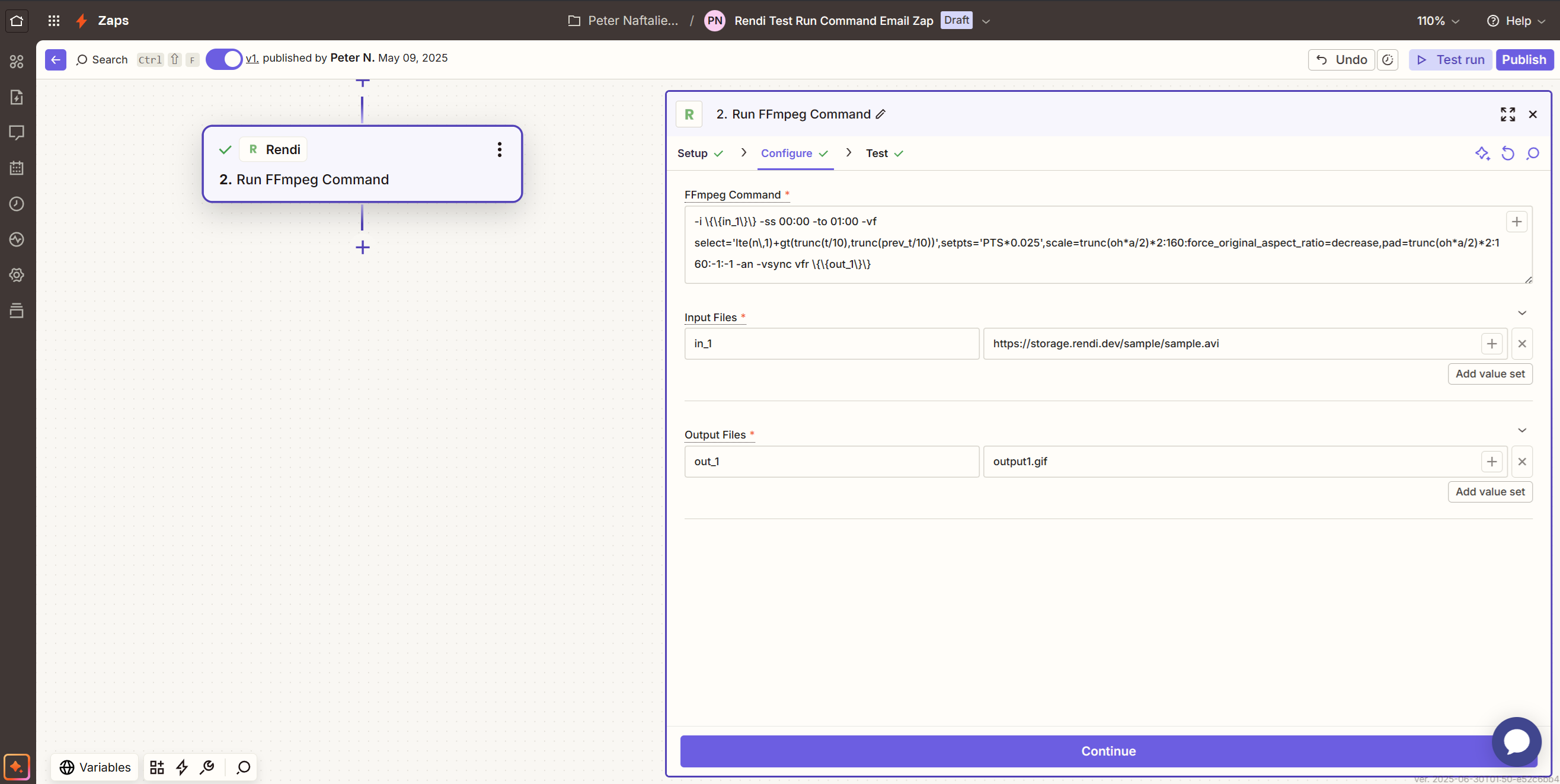This screenshot has width=1560, height=784.
Task: Open the add-apps grid icon in bottom toolbar
Action: (x=157, y=767)
